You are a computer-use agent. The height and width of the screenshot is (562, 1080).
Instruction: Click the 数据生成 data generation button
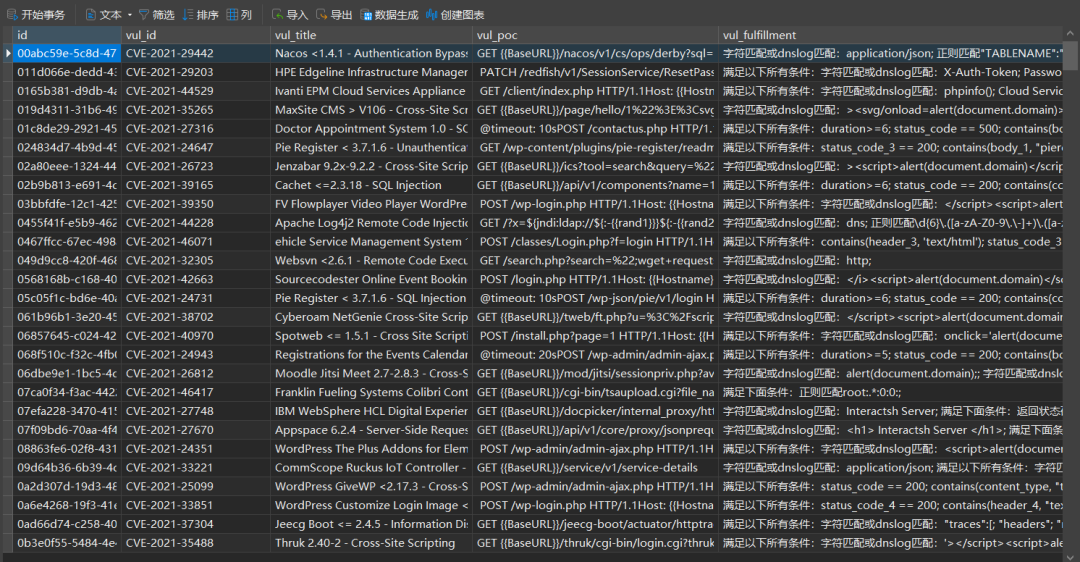pos(389,14)
